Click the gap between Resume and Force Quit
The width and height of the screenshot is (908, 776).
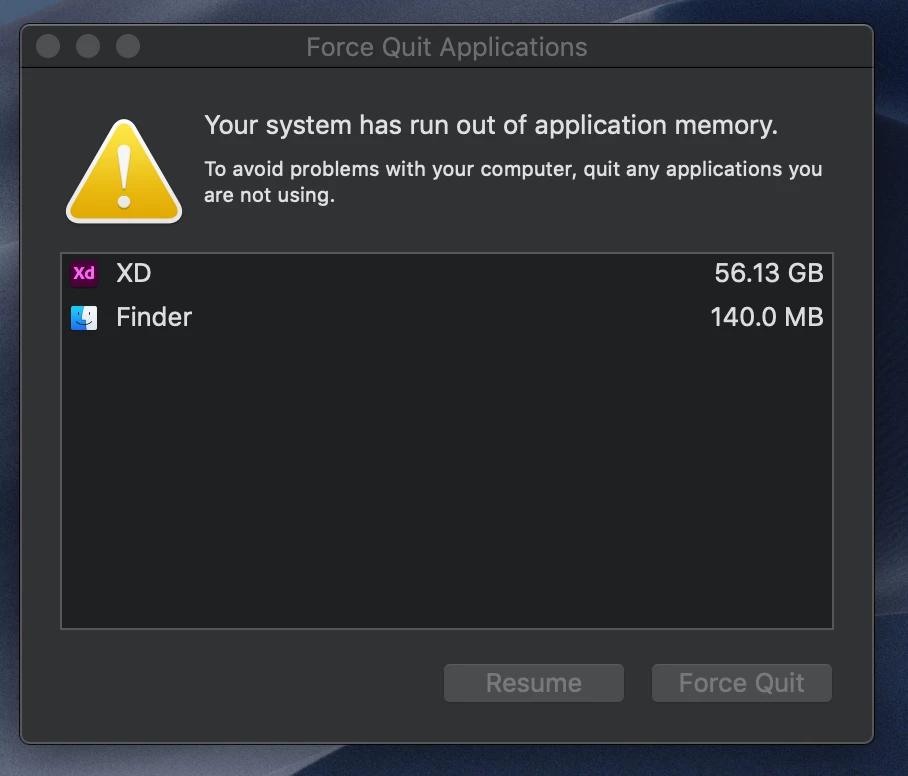[x=638, y=683]
